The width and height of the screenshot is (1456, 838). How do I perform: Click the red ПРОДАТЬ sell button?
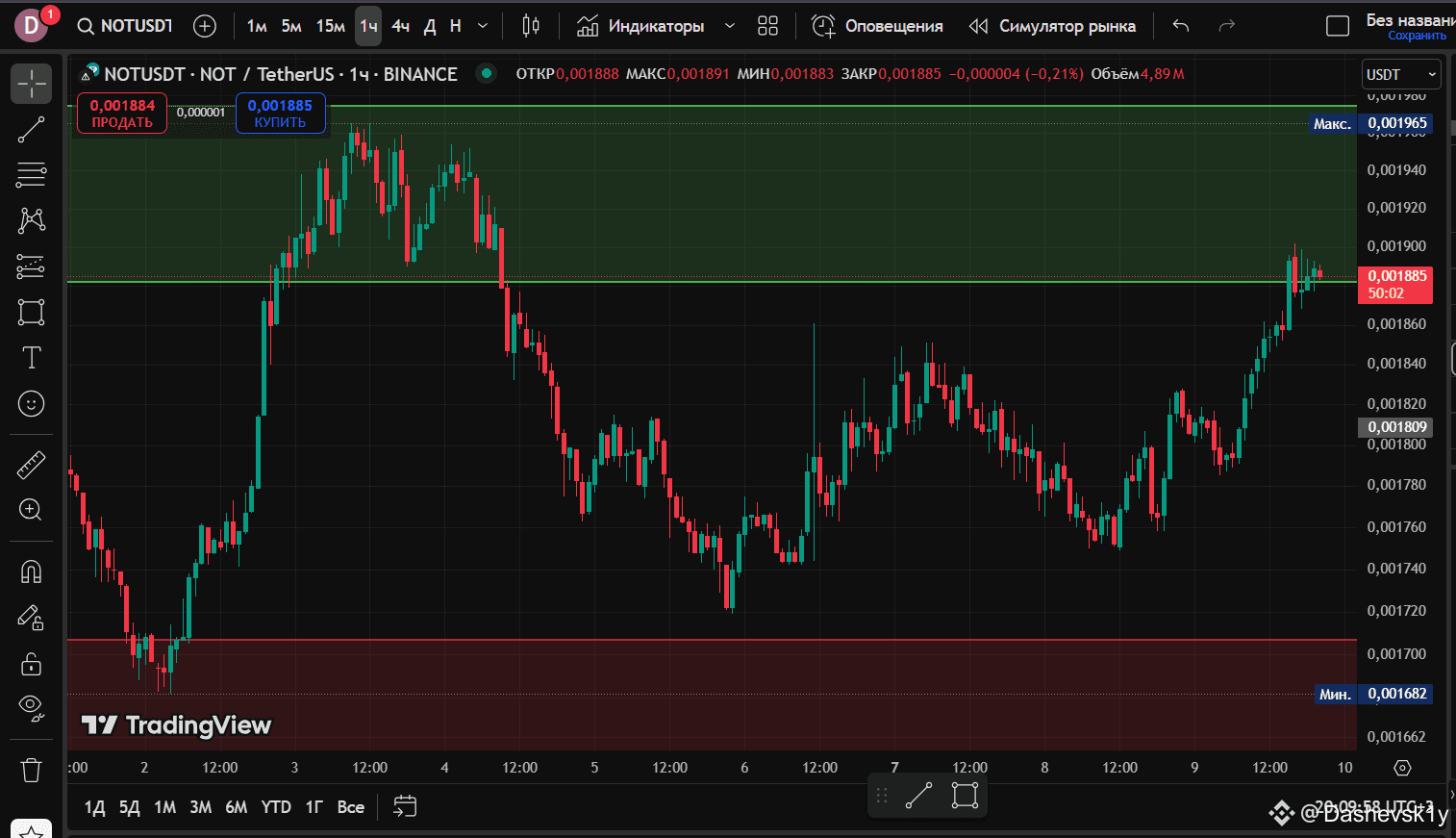coord(122,114)
